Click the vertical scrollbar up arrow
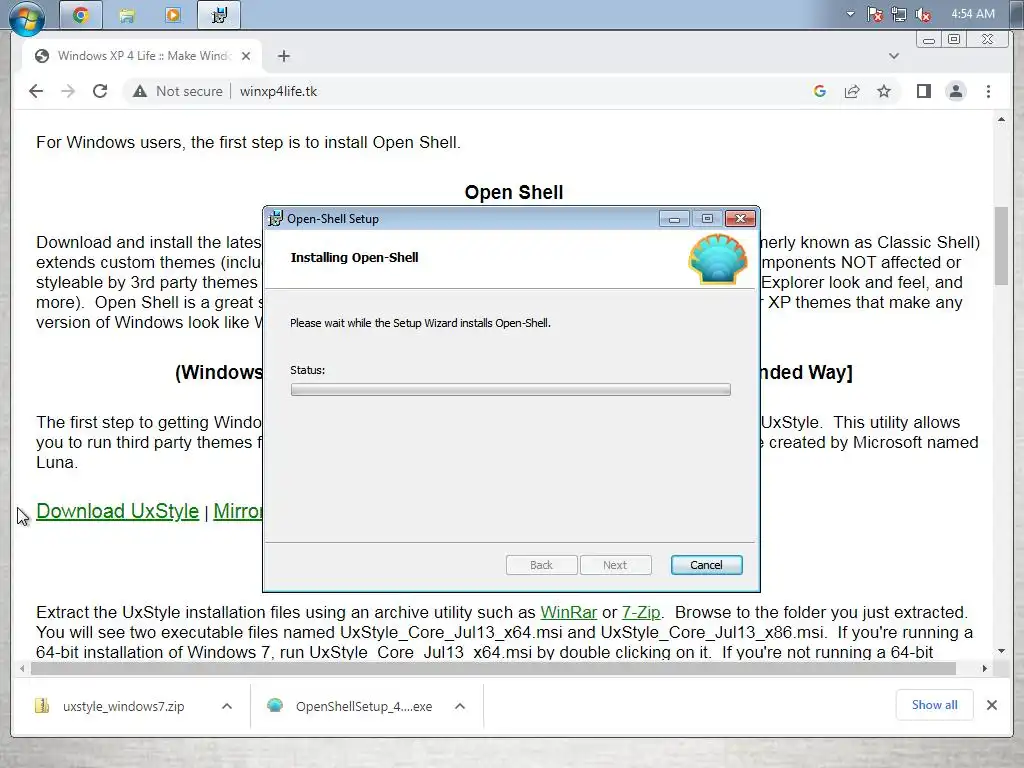Screen dimensions: 1024x768 point(1001,120)
